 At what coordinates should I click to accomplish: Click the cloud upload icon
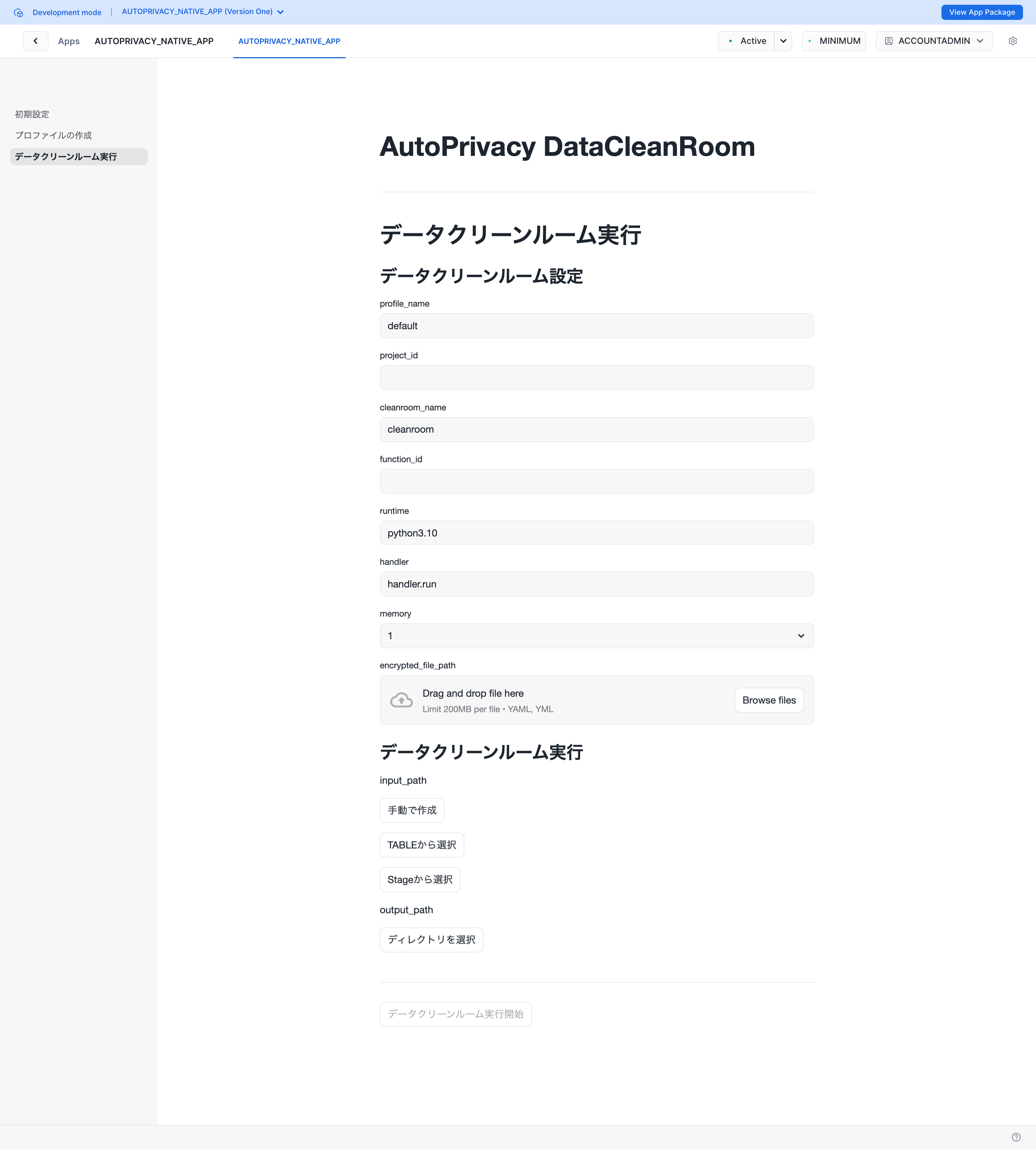tap(401, 700)
